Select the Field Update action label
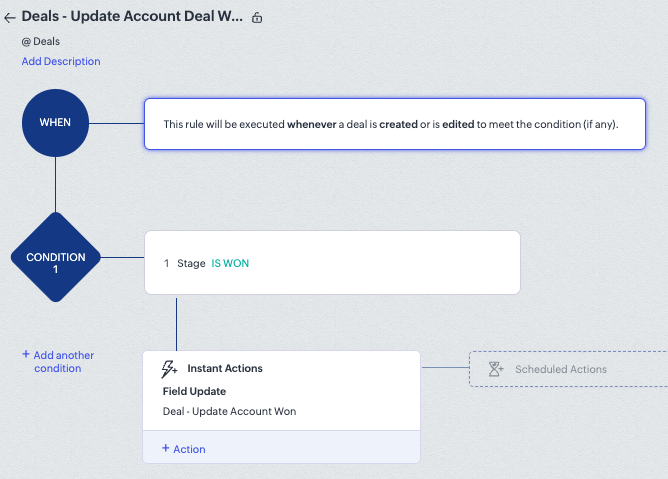Image resolution: width=668 pixels, height=479 pixels. [194, 391]
